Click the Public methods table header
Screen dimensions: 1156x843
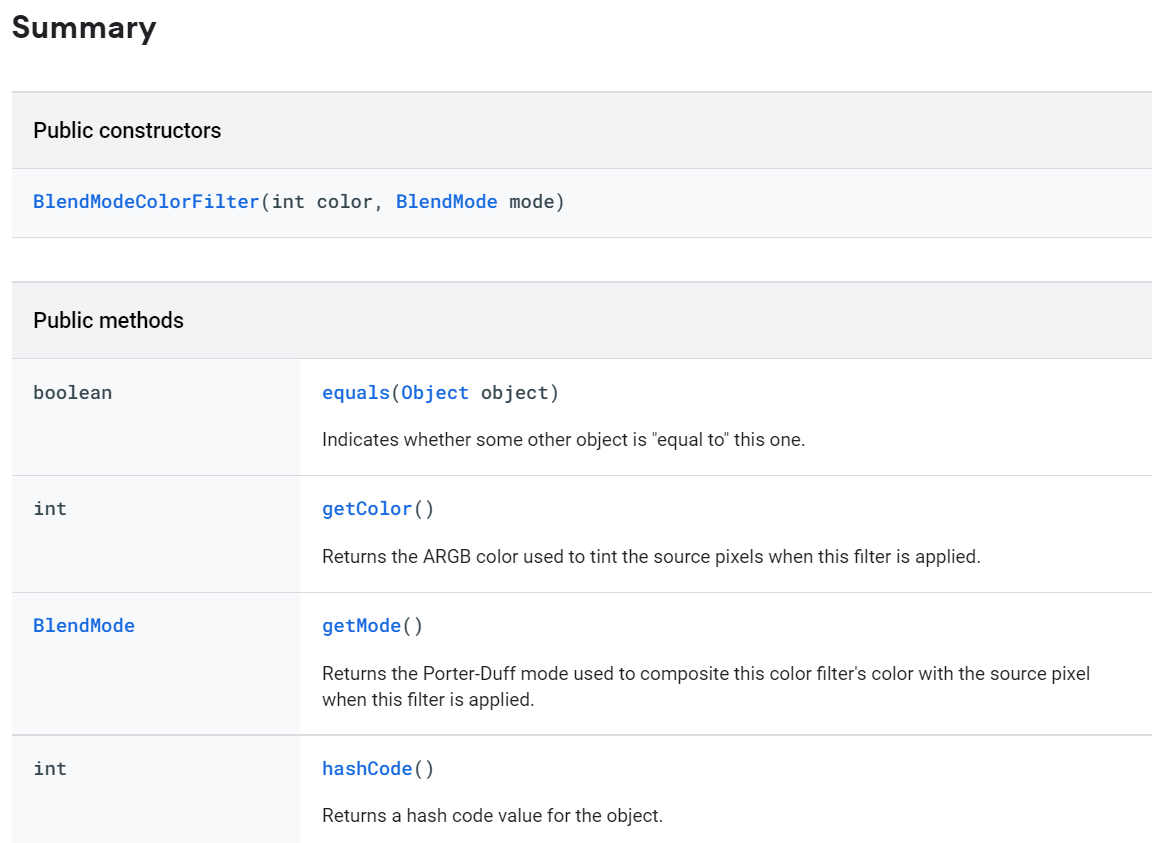(108, 321)
